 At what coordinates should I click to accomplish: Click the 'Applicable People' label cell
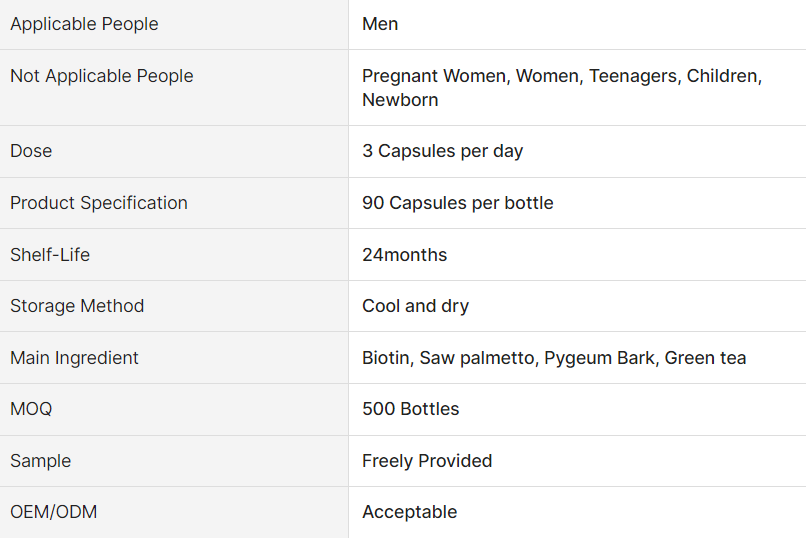click(84, 24)
